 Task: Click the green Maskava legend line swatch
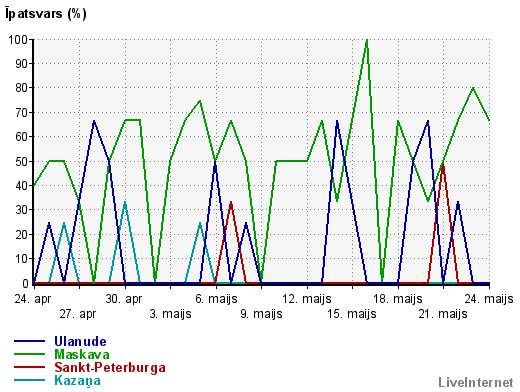click(29, 354)
